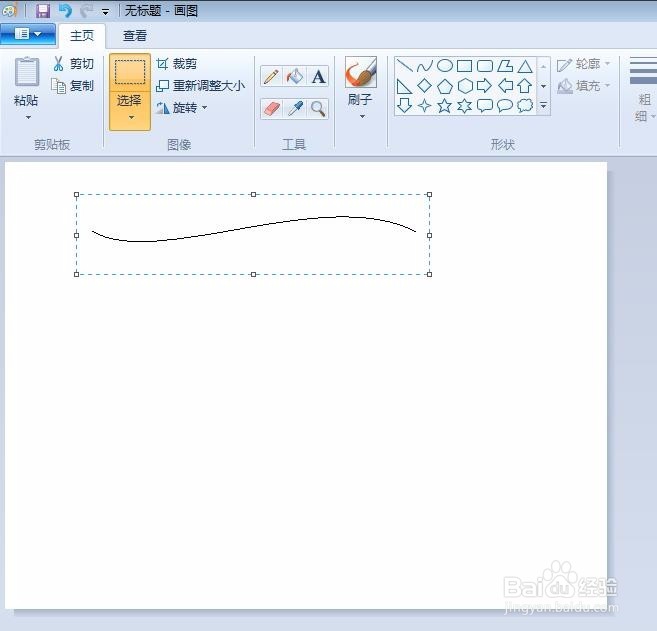This screenshot has width=657, height=631.
Task: Click the left-middle selection handle
Action: click(x=76, y=235)
